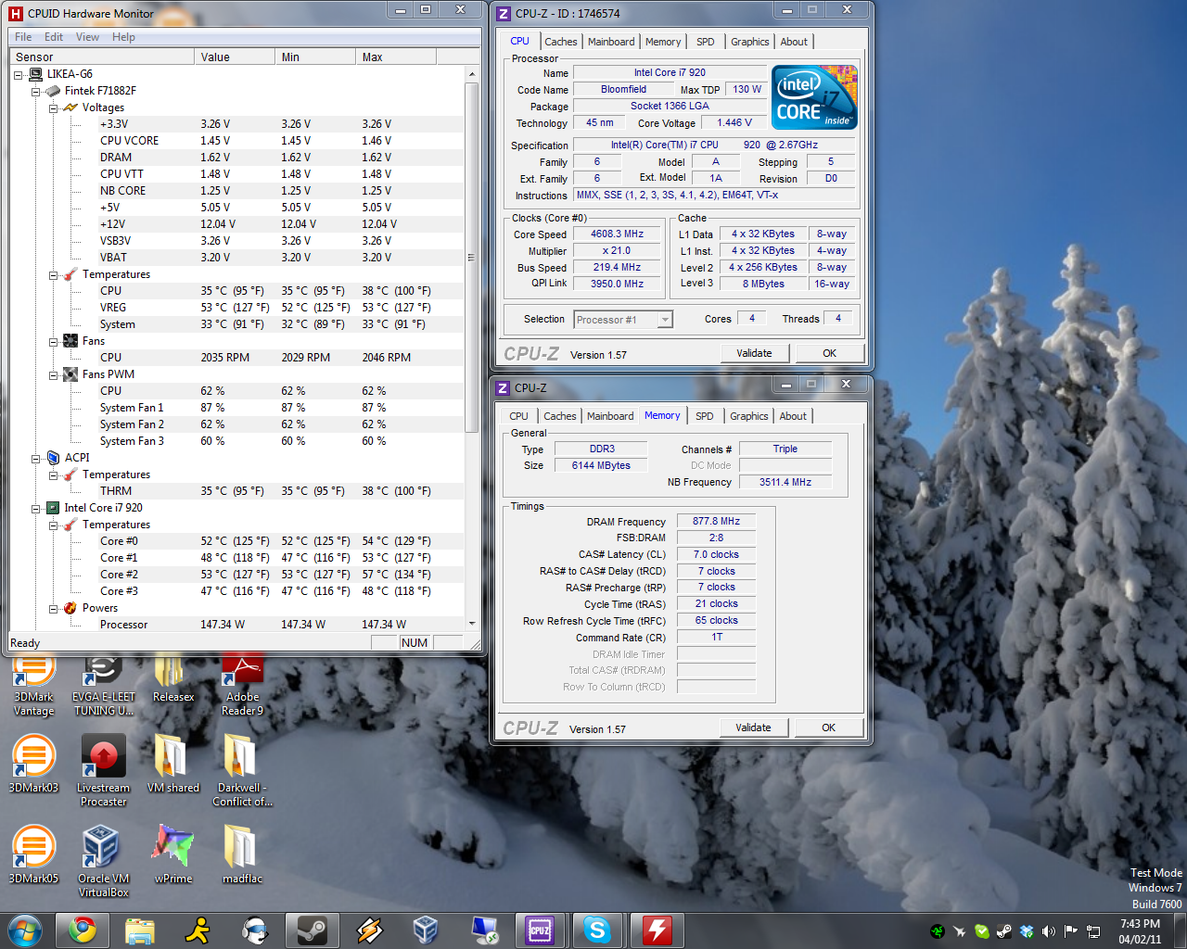1187x949 pixels.
Task: Select the VM shared folder icon
Action: point(173,764)
